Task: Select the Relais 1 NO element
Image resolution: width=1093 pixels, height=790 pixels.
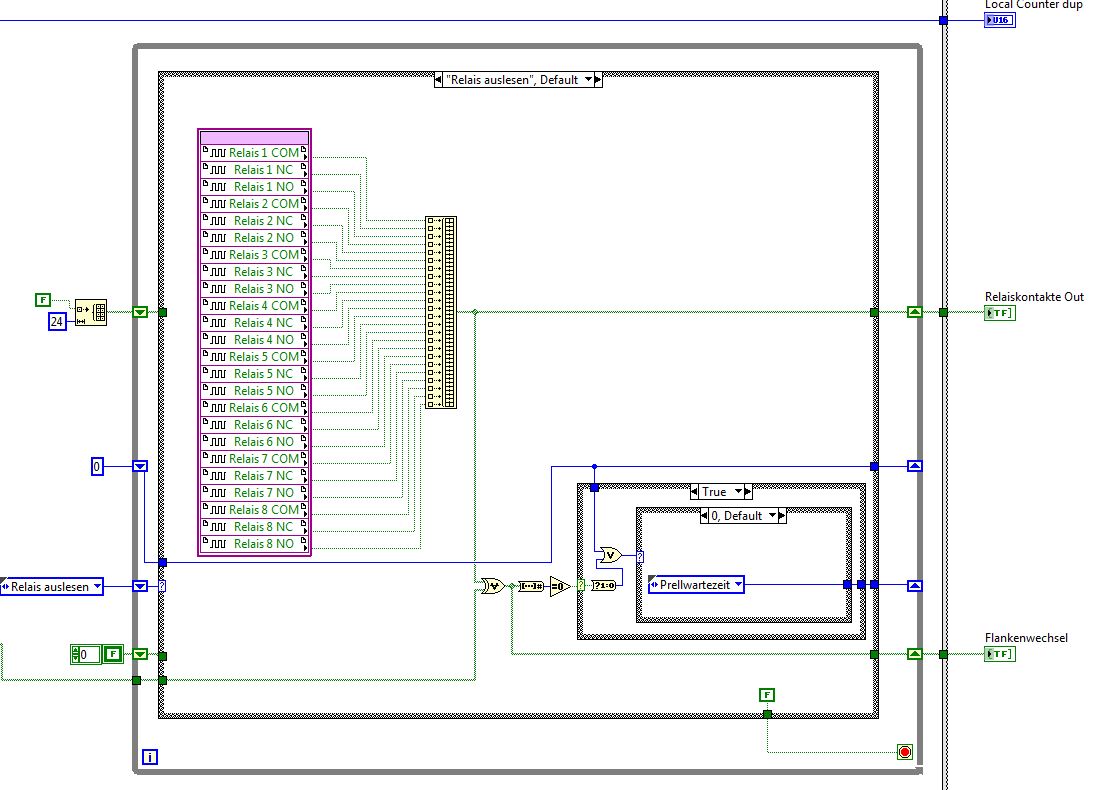Action: tap(254, 187)
